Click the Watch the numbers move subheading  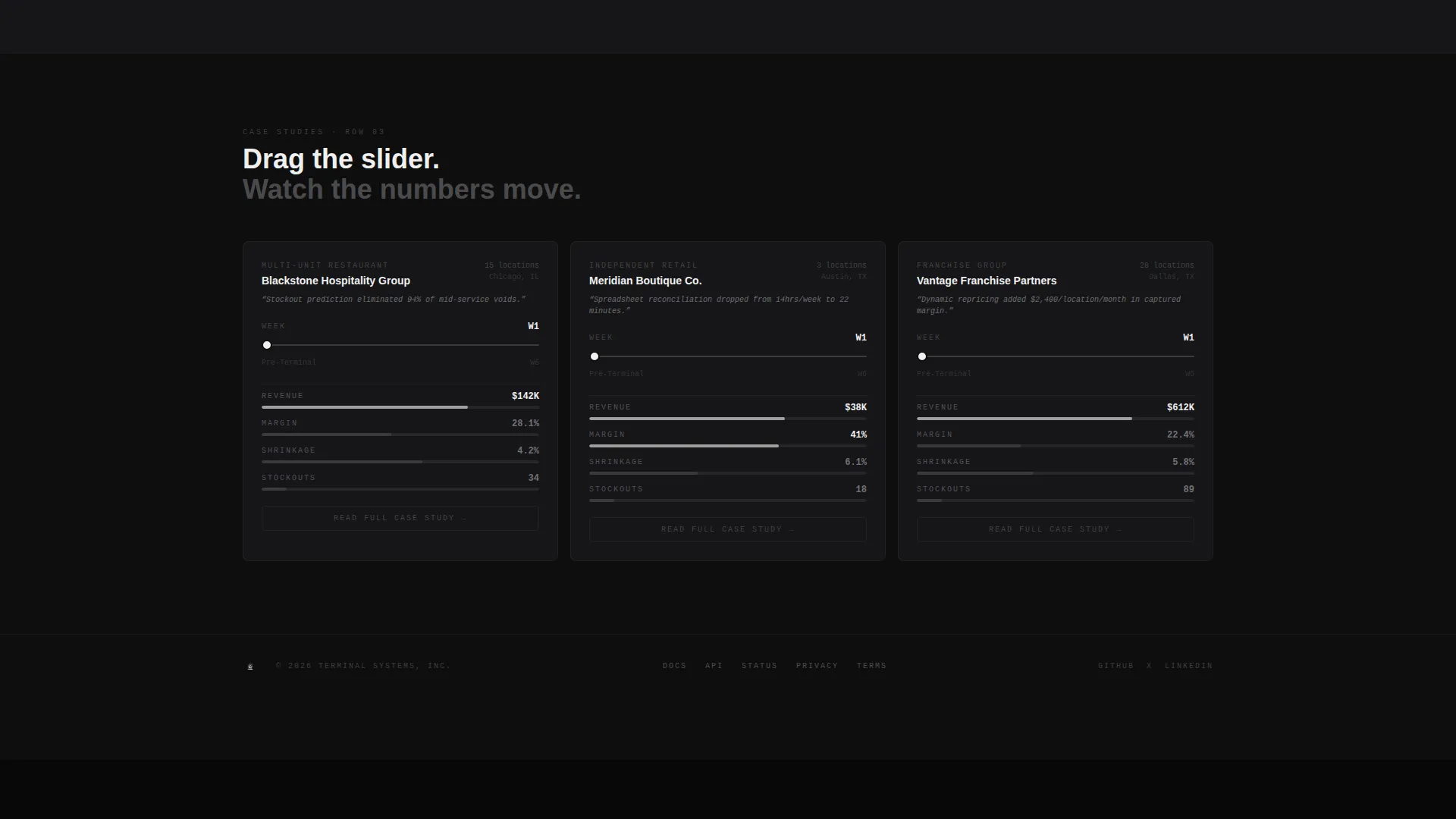click(412, 190)
